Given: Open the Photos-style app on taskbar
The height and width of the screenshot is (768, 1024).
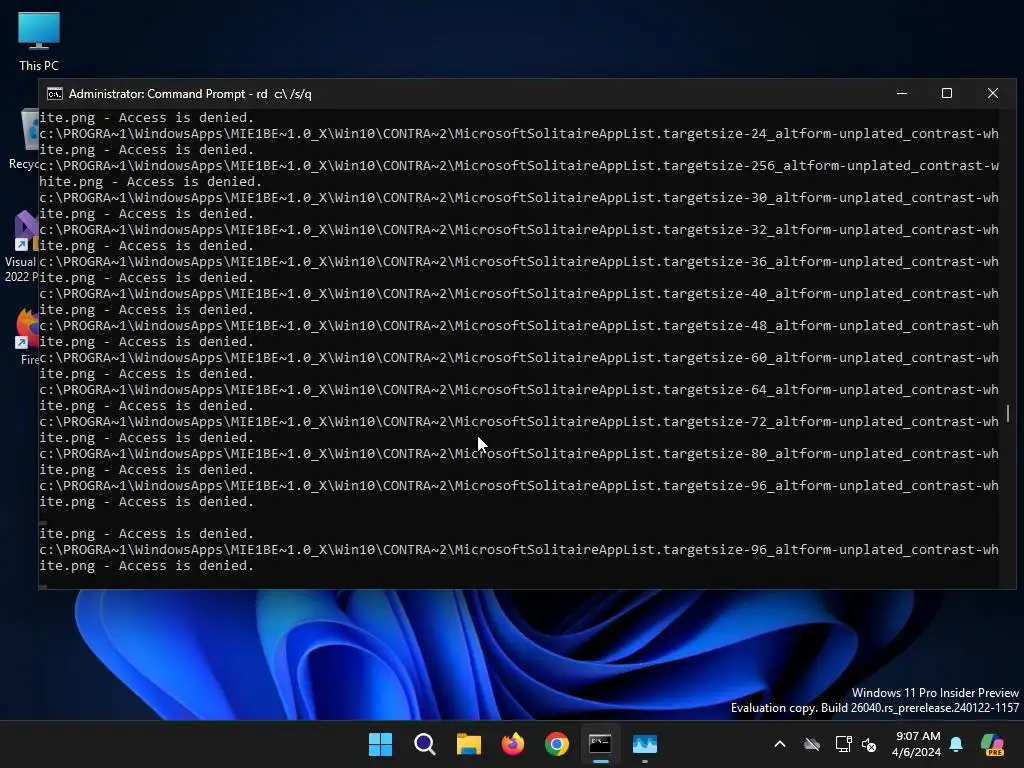Looking at the screenshot, I should tap(645, 744).
